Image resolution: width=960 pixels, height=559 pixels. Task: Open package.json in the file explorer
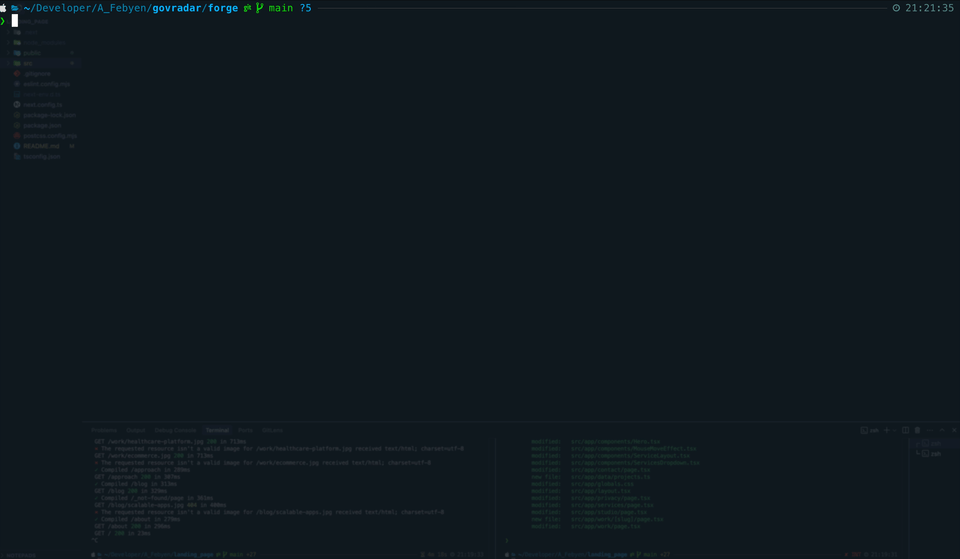[x=44, y=125]
